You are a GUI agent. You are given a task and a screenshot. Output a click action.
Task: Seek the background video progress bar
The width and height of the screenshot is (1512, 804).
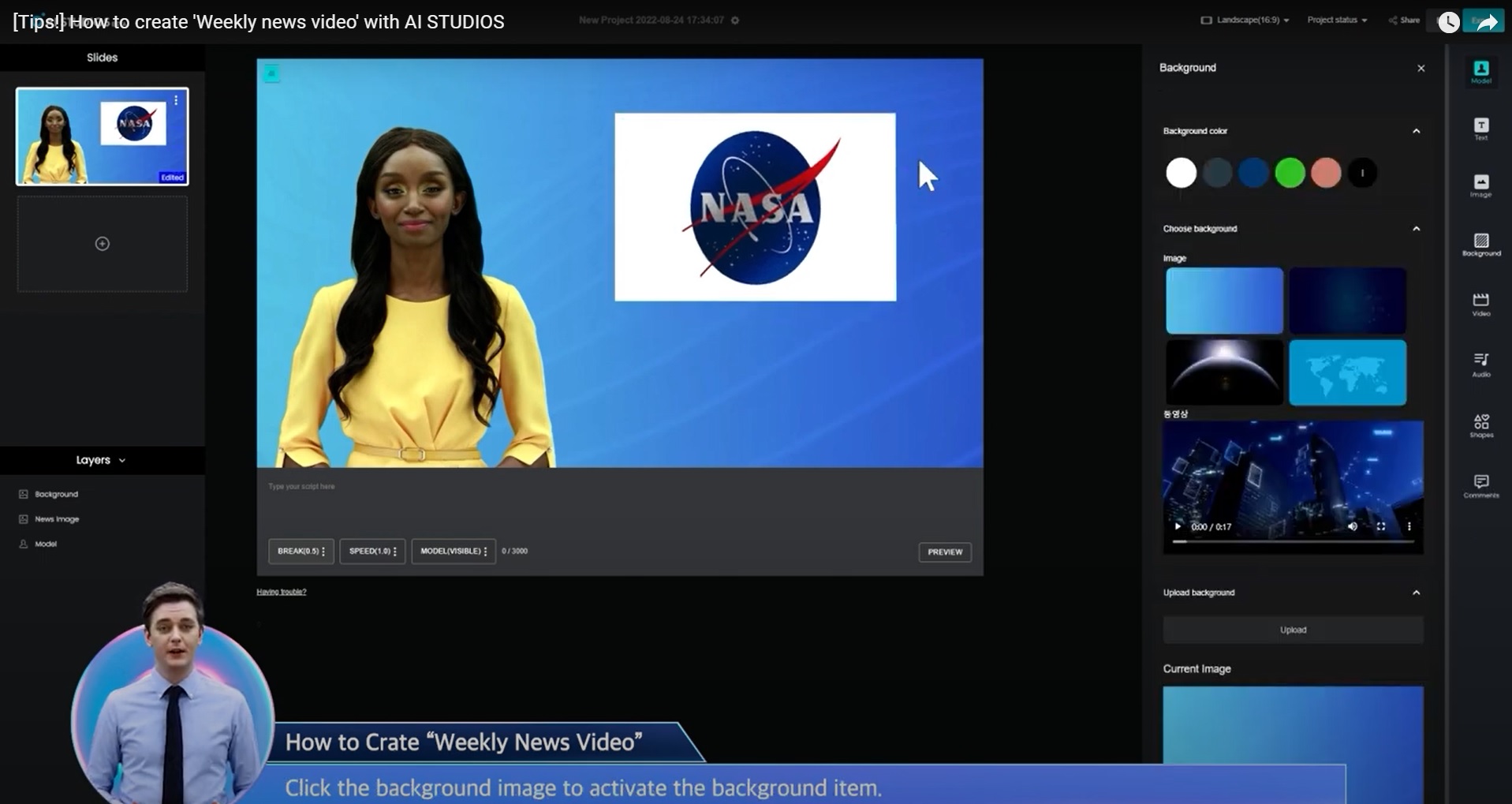tap(1294, 542)
